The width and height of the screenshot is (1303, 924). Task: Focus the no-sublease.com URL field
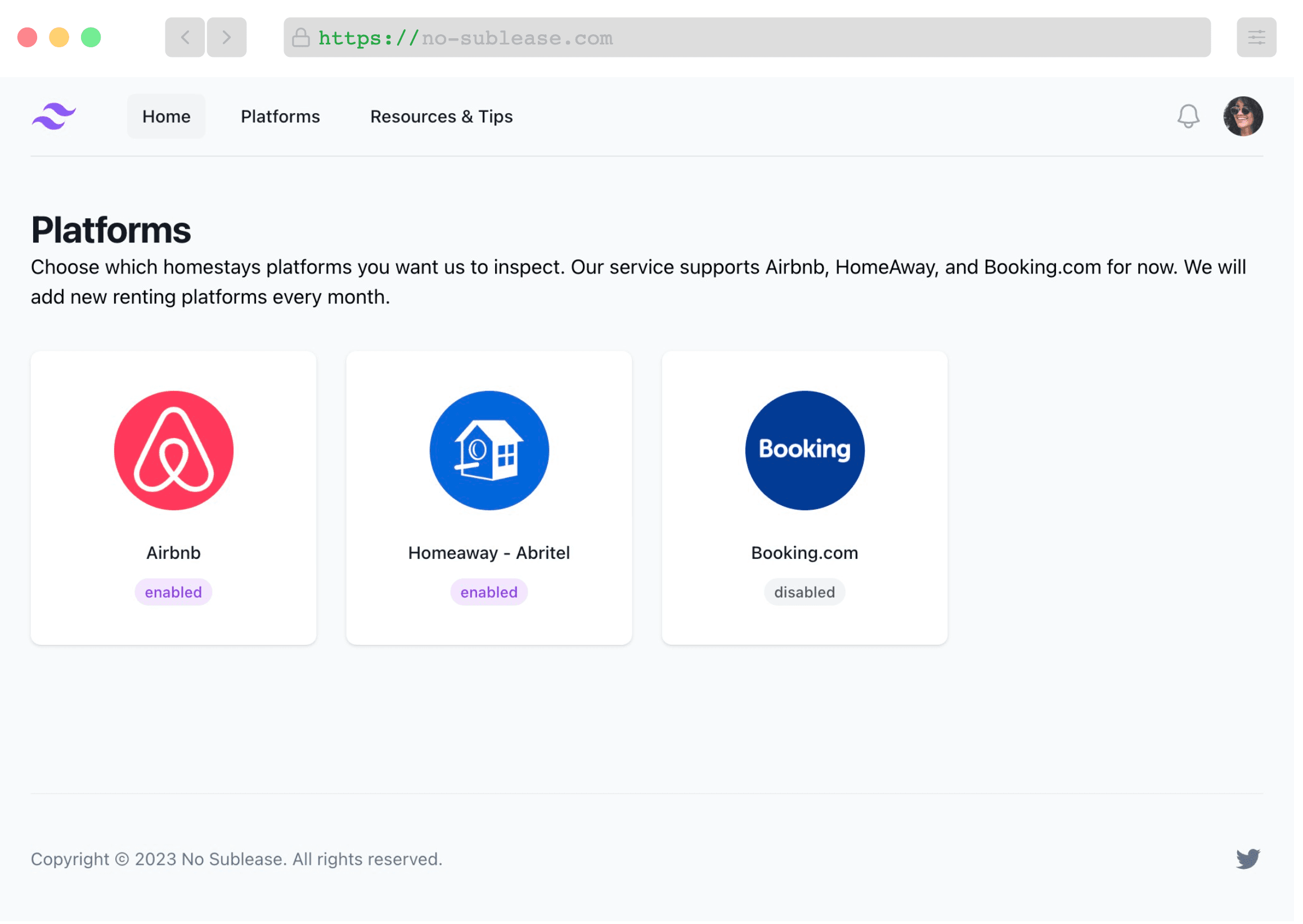(x=739, y=38)
